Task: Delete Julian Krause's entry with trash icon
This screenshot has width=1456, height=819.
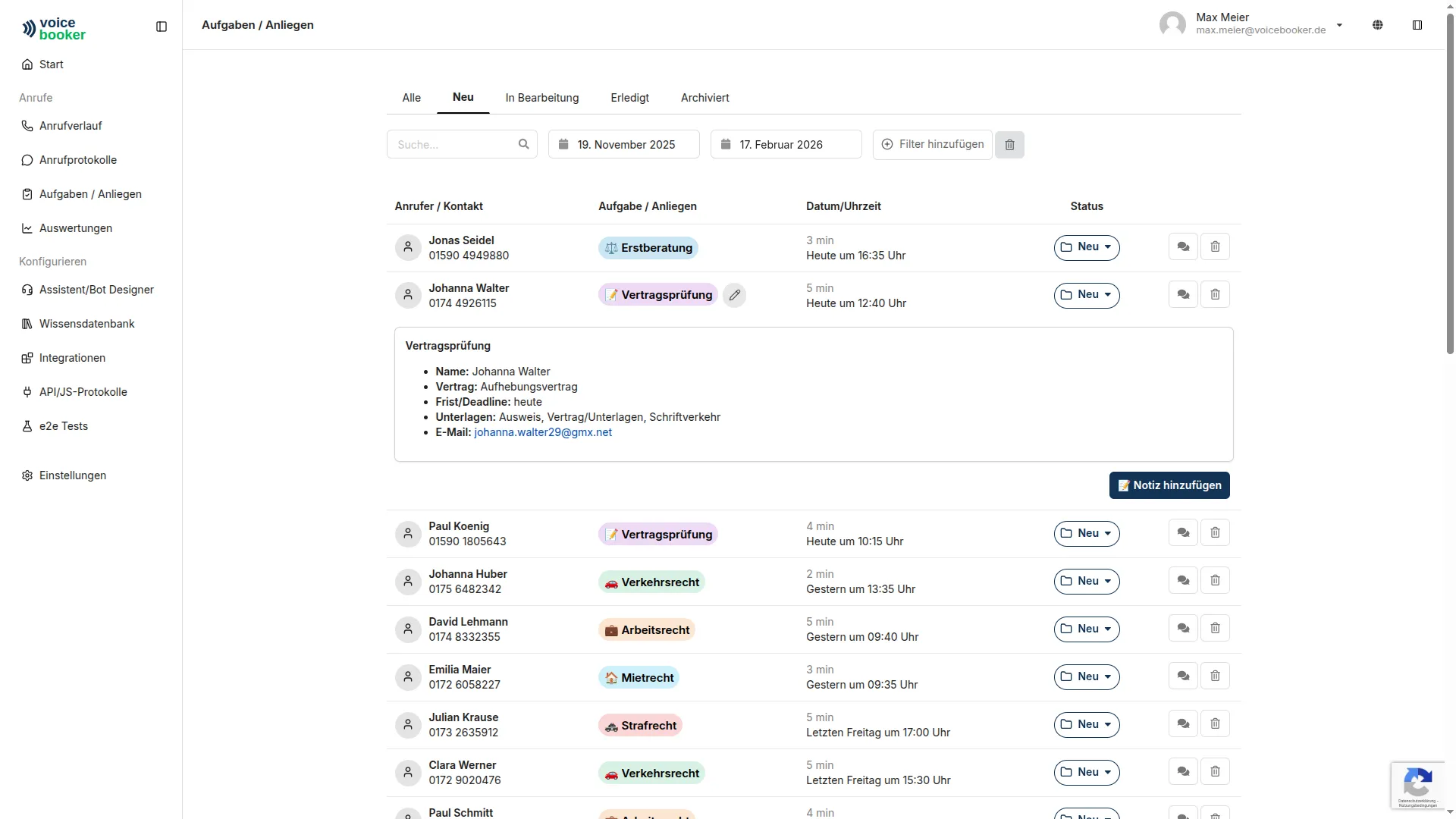Action: pyautogui.click(x=1215, y=723)
